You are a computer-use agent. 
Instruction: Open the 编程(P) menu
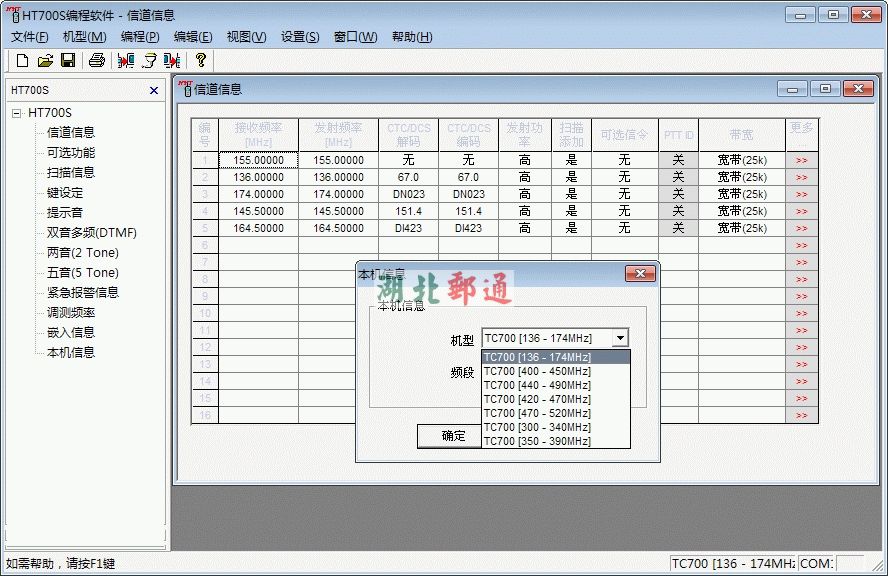140,37
